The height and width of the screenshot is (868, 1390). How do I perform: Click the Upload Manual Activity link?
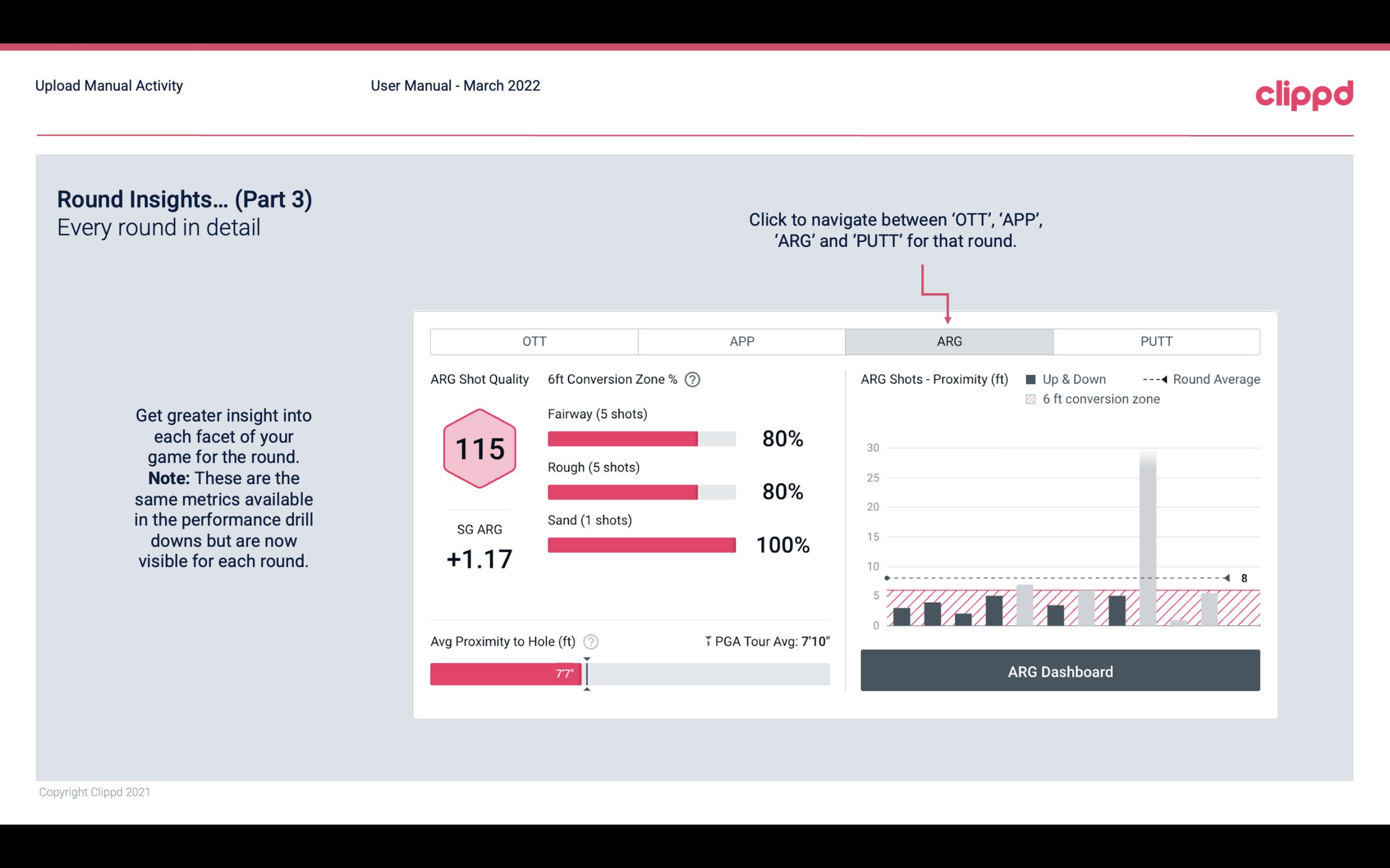pyautogui.click(x=109, y=84)
